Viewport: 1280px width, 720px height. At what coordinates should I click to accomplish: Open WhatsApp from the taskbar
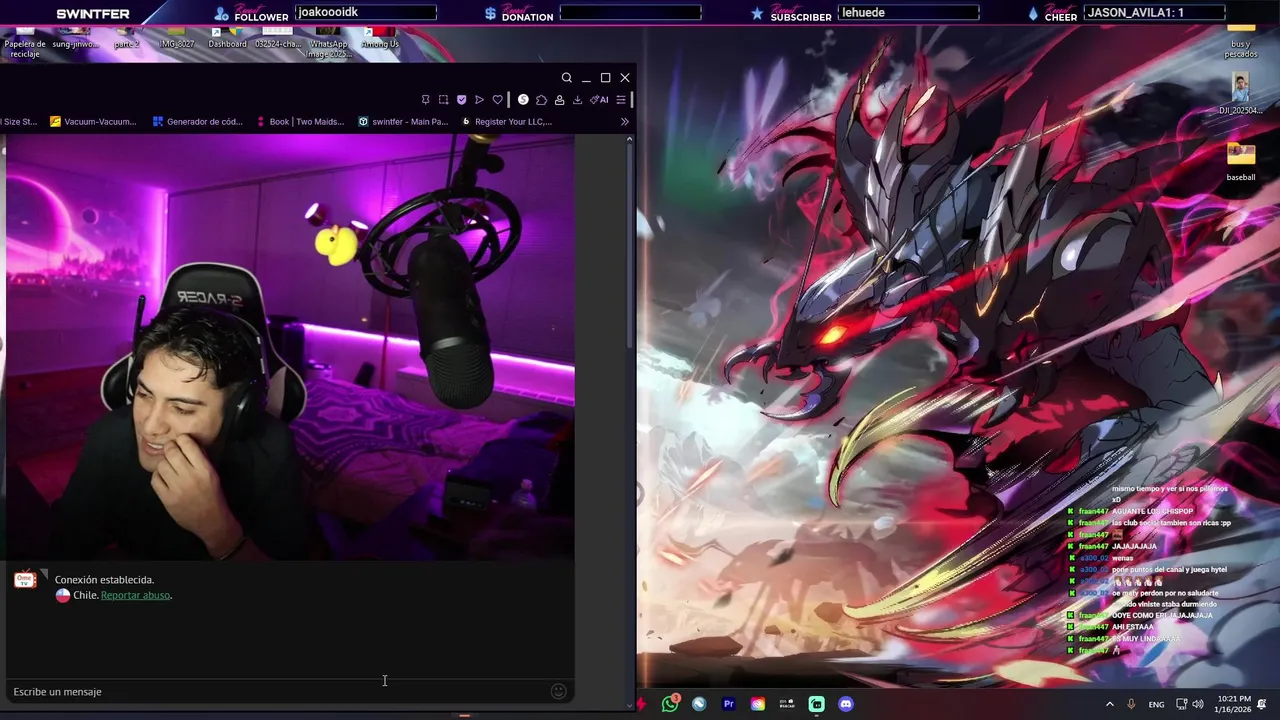tap(670, 704)
